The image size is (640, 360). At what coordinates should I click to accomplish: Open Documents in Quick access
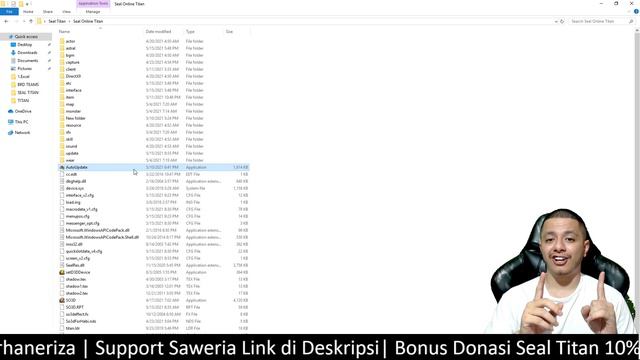pyautogui.click(x=28, y=60)
